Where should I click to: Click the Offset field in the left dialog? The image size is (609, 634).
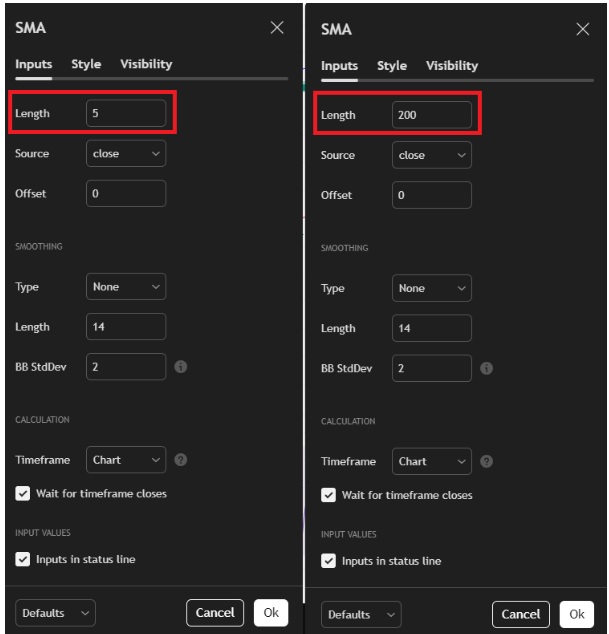pyautogui.click(x=126, y=194)
